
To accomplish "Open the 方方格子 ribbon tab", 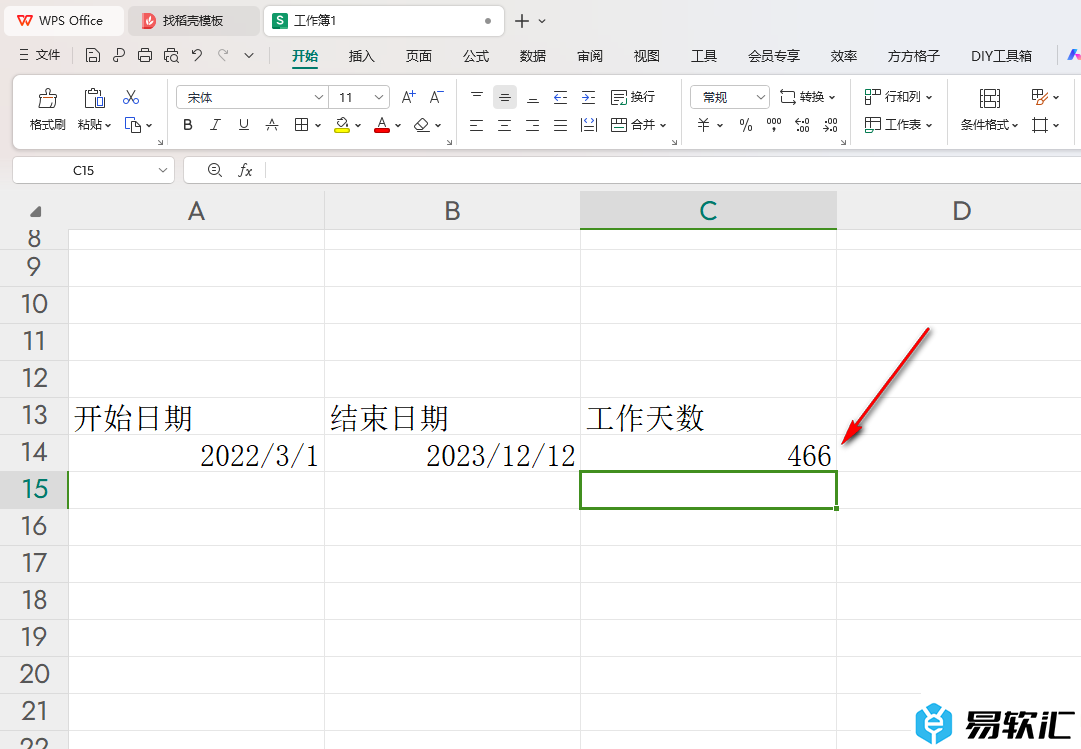I will pyautogui.click(x=913, y=56).
